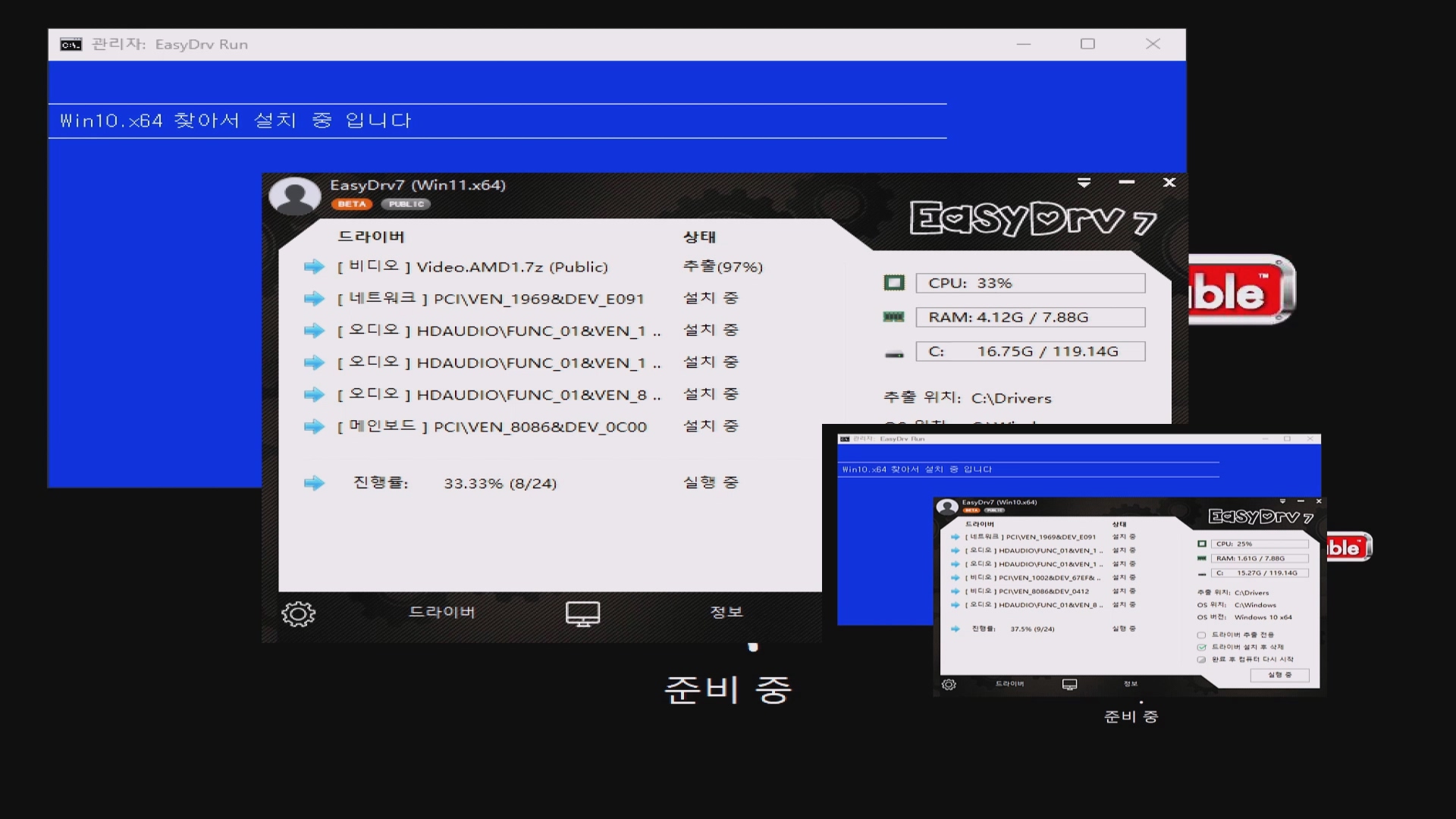1456x819 pixels.
Task: Click 37.5% (9/24) progress text in small window
Action: pos(1032,629)
